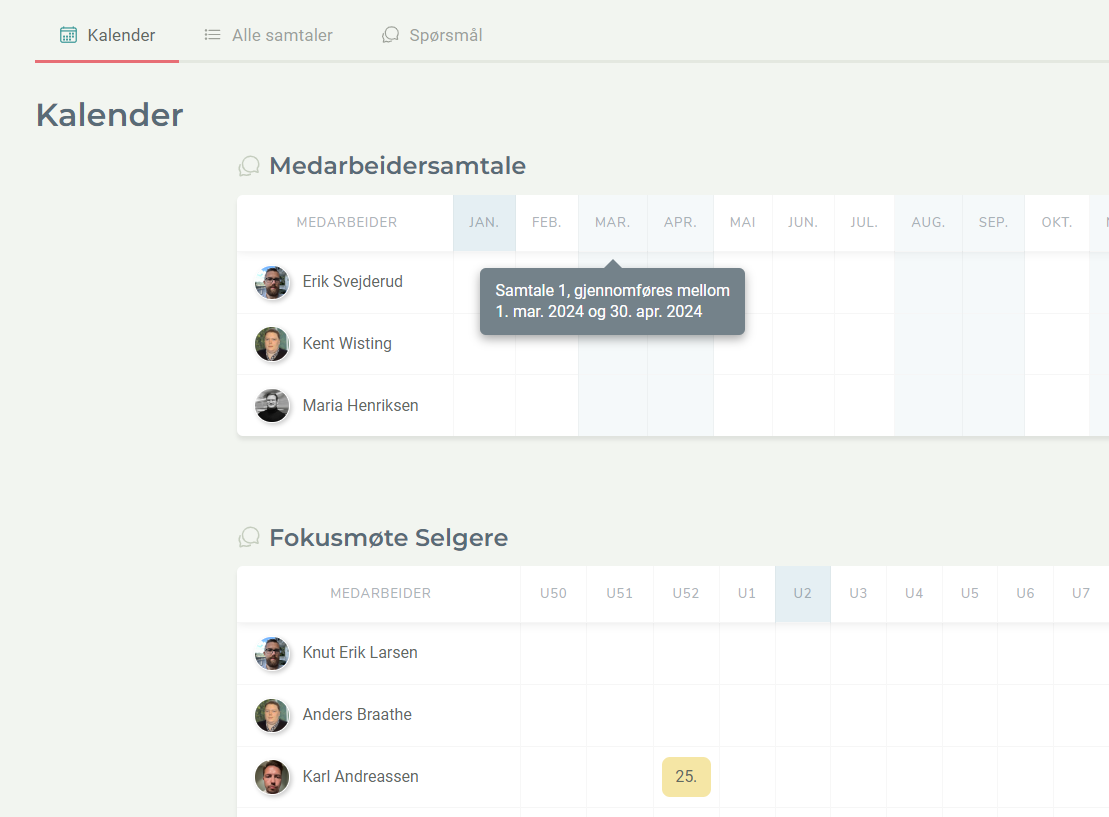Click the U6 week column header
The image size is (1109, 817).
click(x=1026, y=593)
